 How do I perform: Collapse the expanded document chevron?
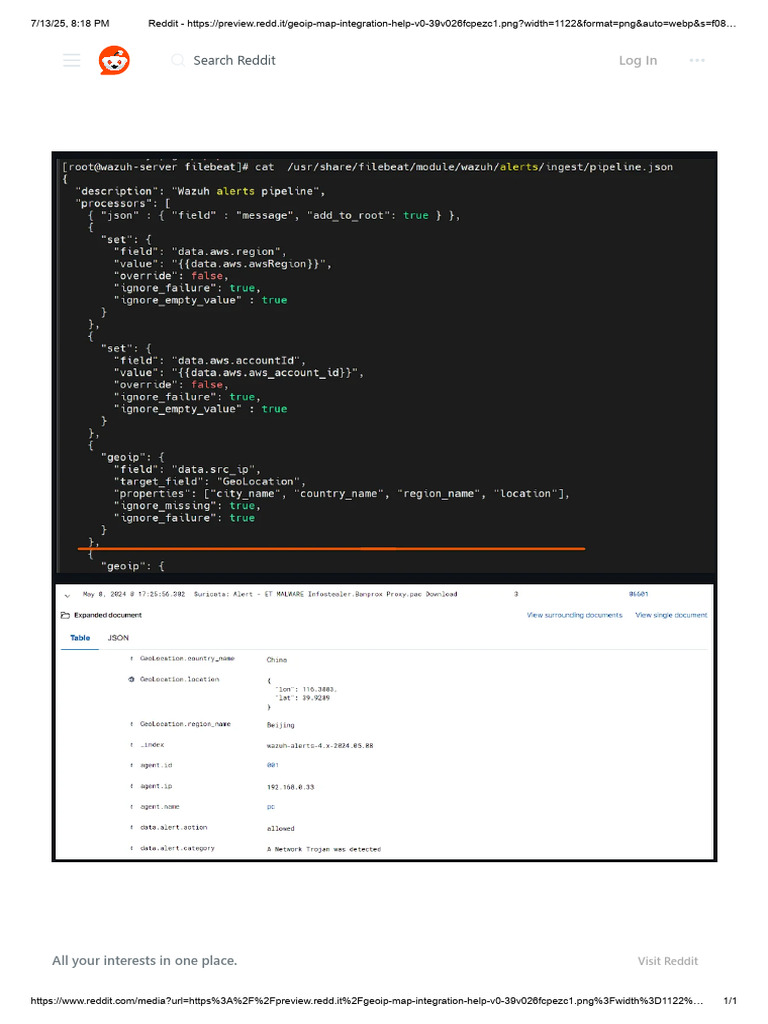pos(67,595)
